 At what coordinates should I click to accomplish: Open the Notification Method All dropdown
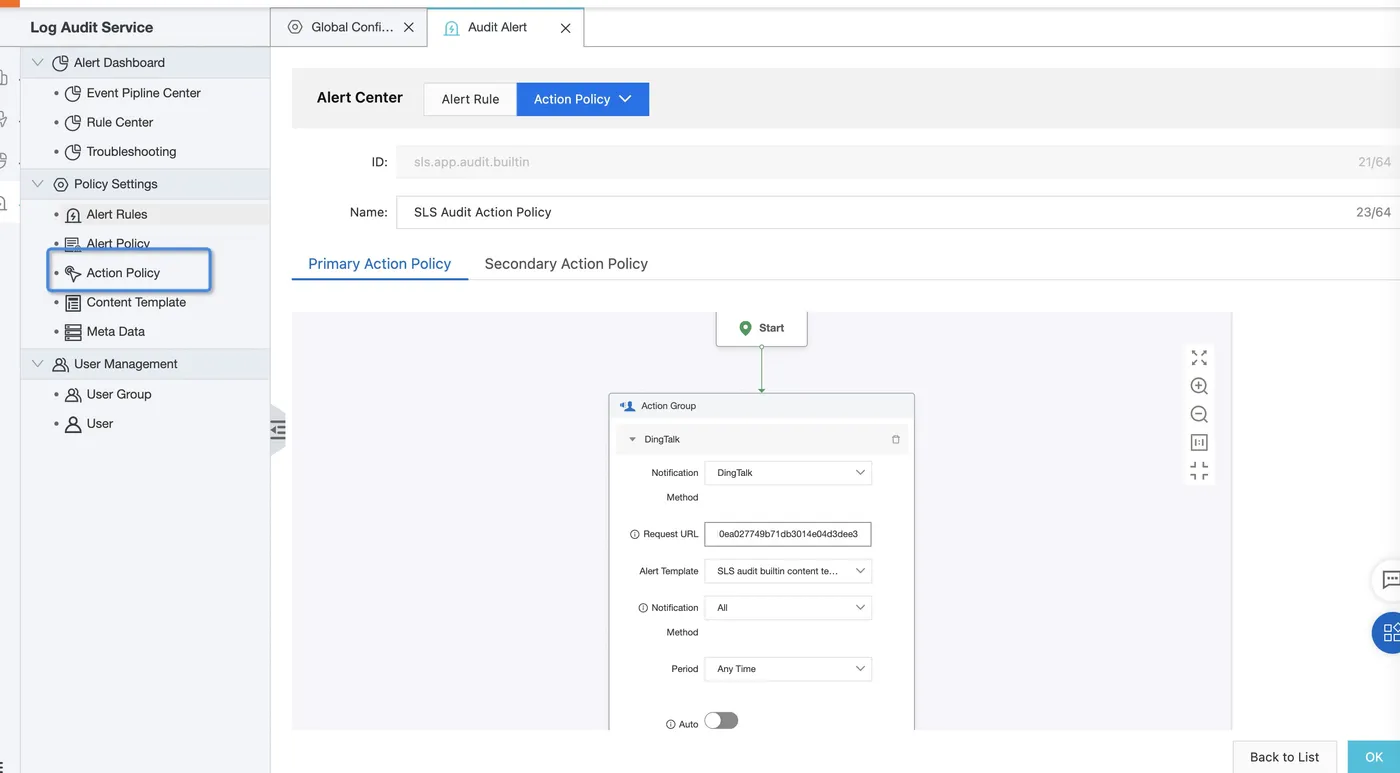click(x=788, y=607)
